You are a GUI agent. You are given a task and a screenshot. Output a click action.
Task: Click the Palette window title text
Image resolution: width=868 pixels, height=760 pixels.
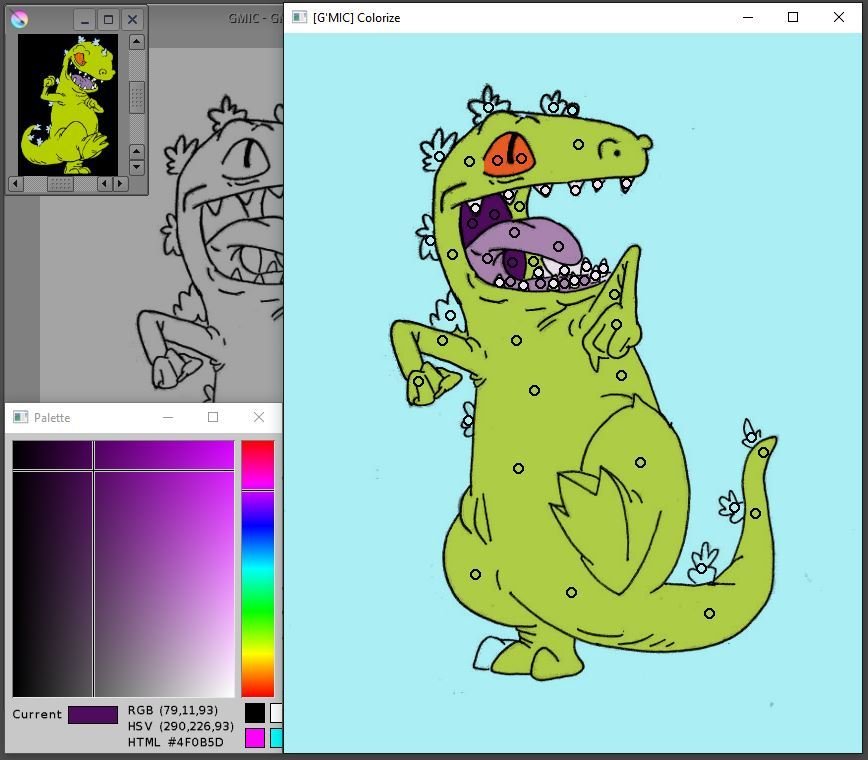[x=52, y=417]
